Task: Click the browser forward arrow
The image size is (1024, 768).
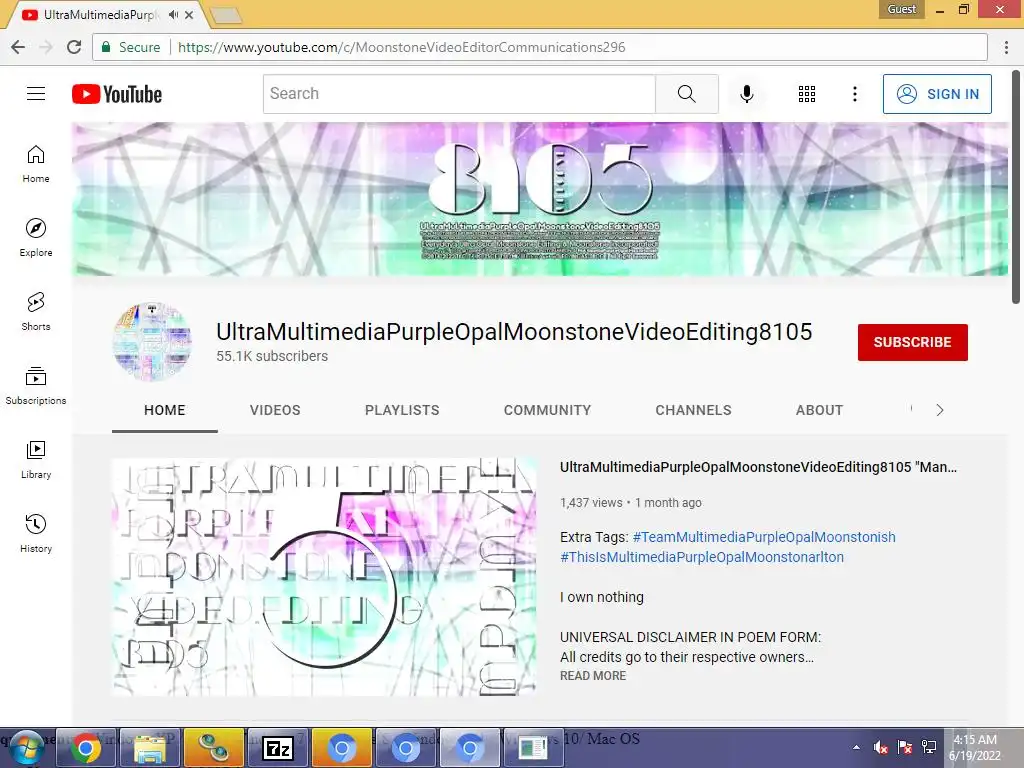Action: [46, 47]
